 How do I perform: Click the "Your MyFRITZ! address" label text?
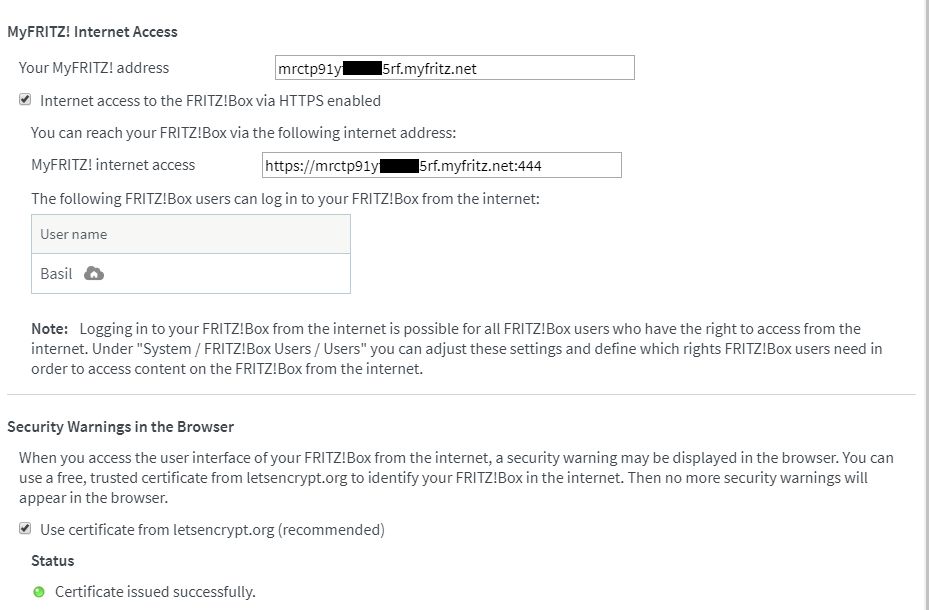(94, 68)
